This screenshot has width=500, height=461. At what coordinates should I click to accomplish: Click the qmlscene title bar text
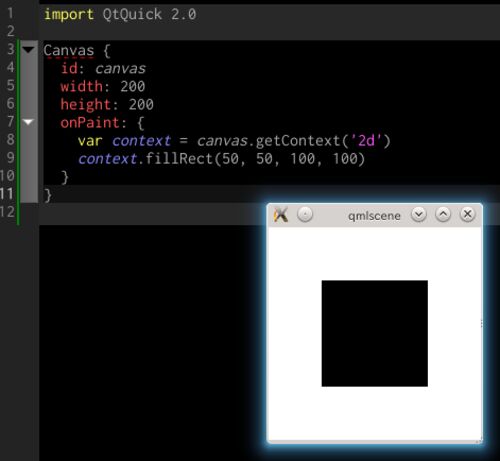(374, 216)
